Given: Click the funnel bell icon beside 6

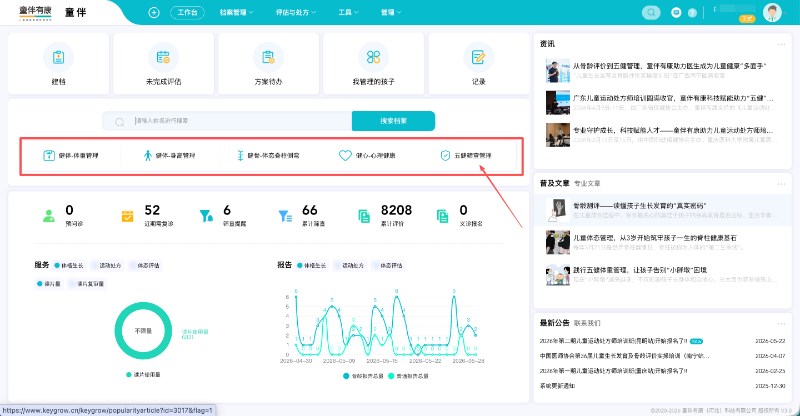Looking at the screenshot, I should [x=206, y=216].
